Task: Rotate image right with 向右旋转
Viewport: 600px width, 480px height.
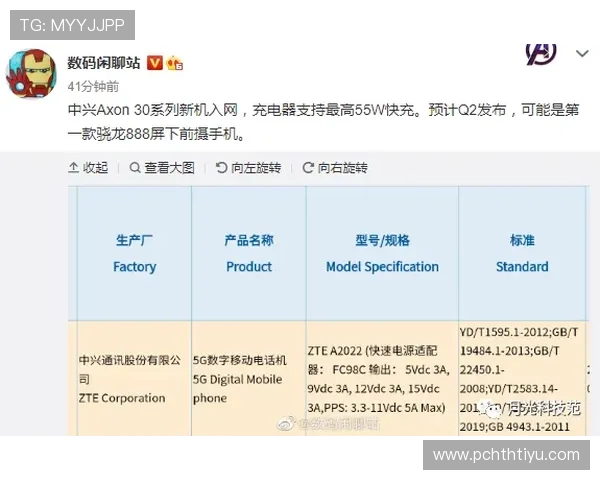Action: point(335,168)
